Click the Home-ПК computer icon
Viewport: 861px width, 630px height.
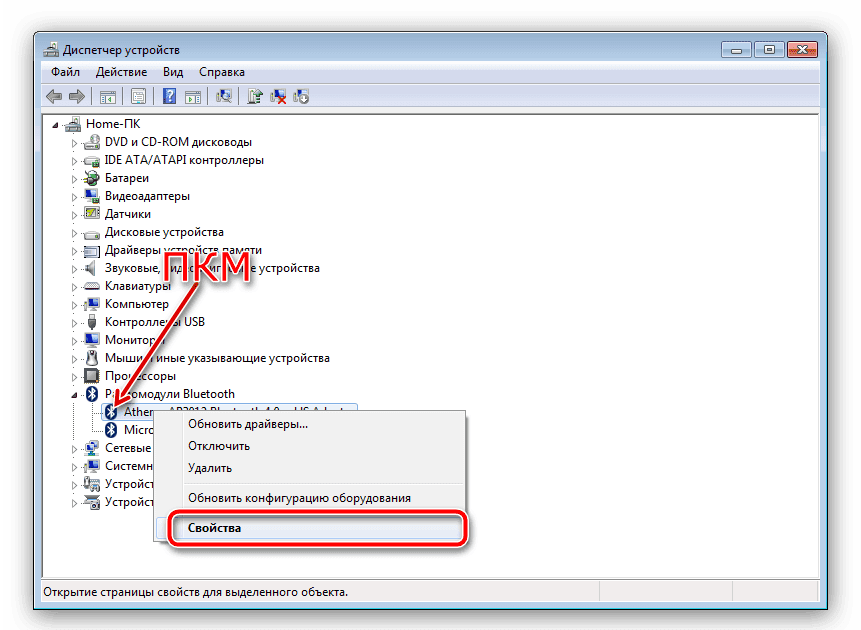(x=72, y=124)
